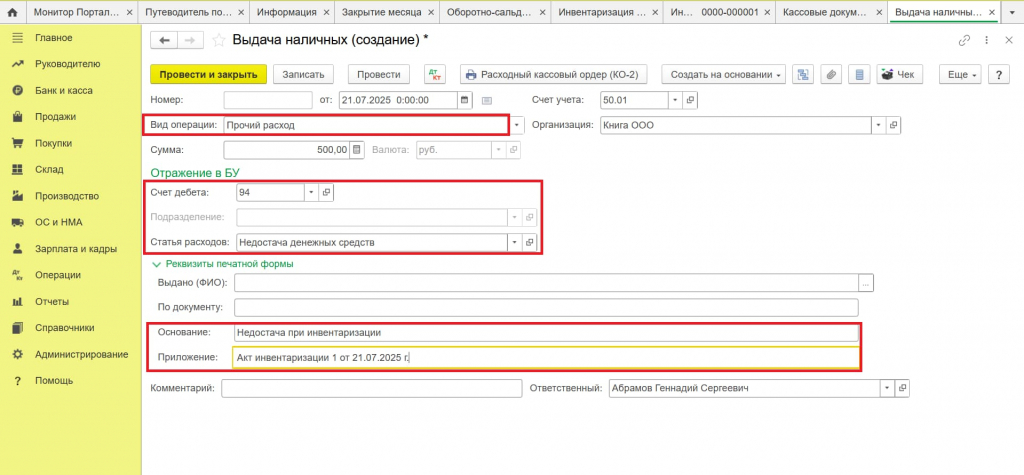Viewport: 1024px width, 475px height.
Task: Click the list icon before the Чек button
Action: (x=859, y=74)
